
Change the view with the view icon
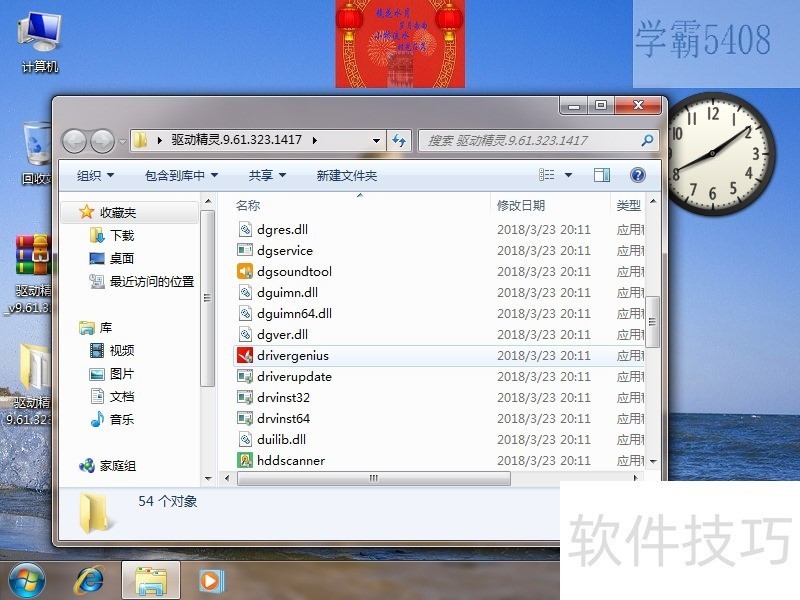click(546, 176)
